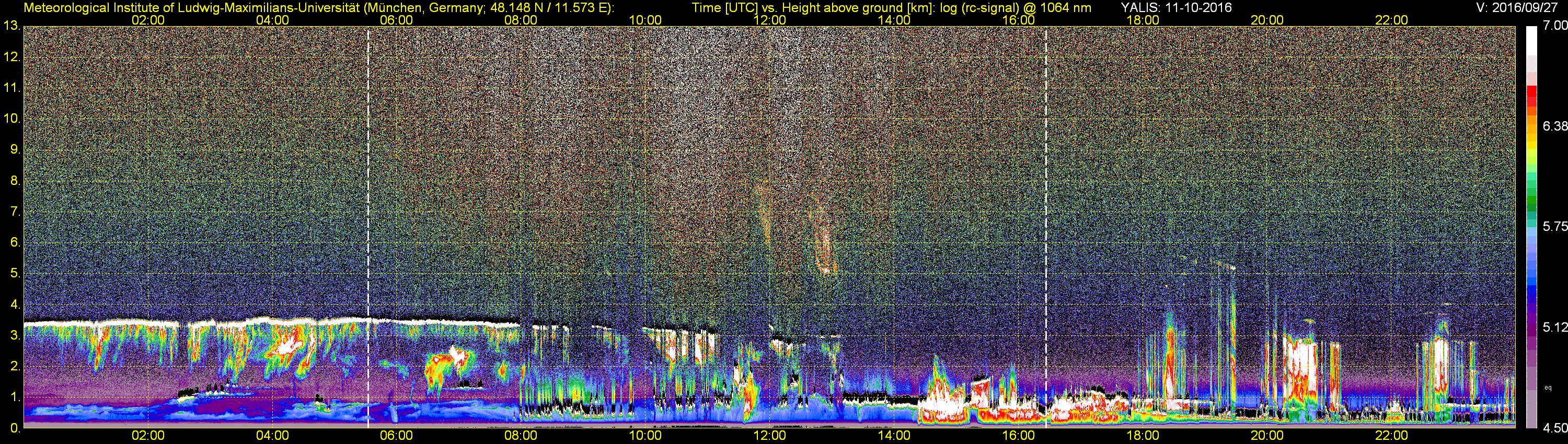Click the 18:00 label on the top time axis
Viewport: 1568px width, 444px height.
coord(1143,20)
